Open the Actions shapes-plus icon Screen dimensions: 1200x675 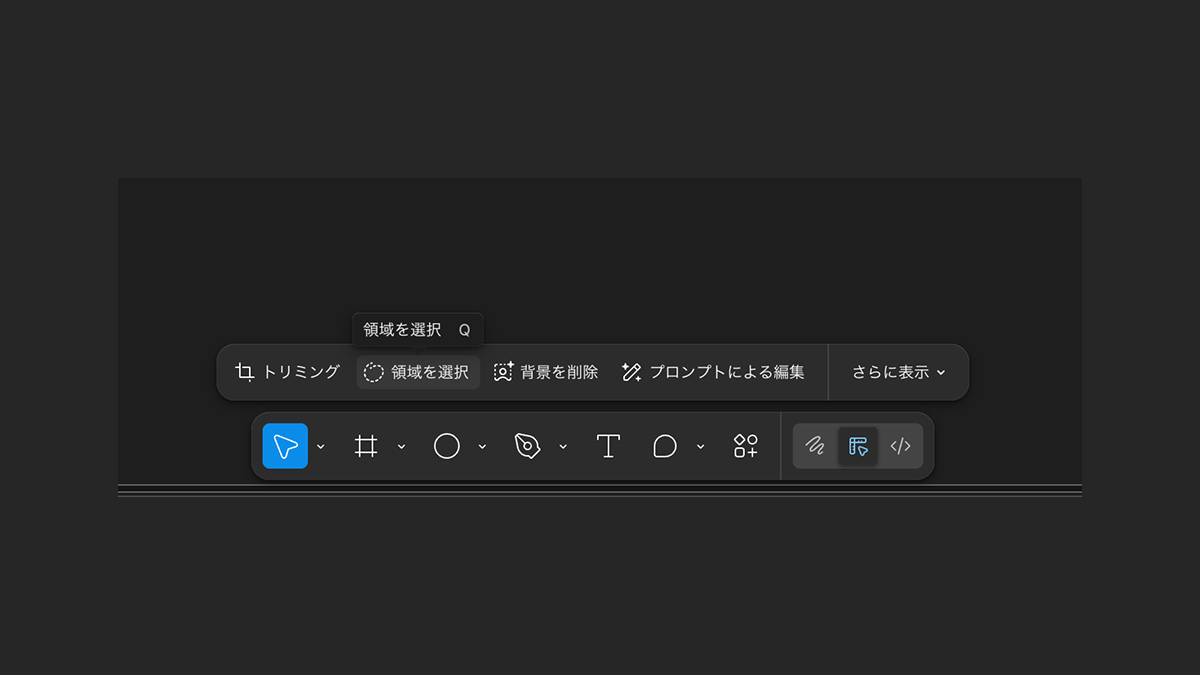point(745,446)
